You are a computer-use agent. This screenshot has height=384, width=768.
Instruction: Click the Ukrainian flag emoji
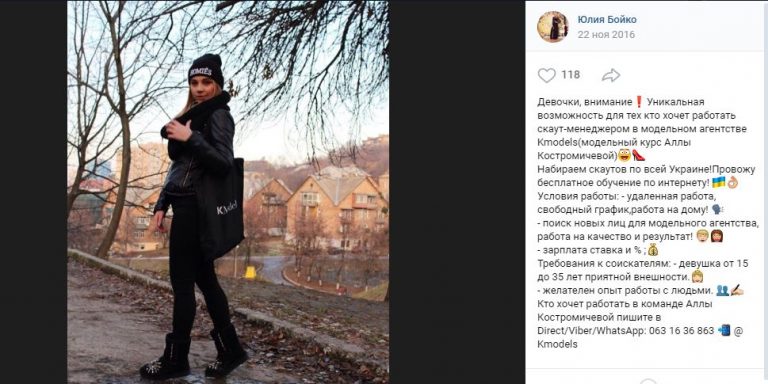[719, 182]
